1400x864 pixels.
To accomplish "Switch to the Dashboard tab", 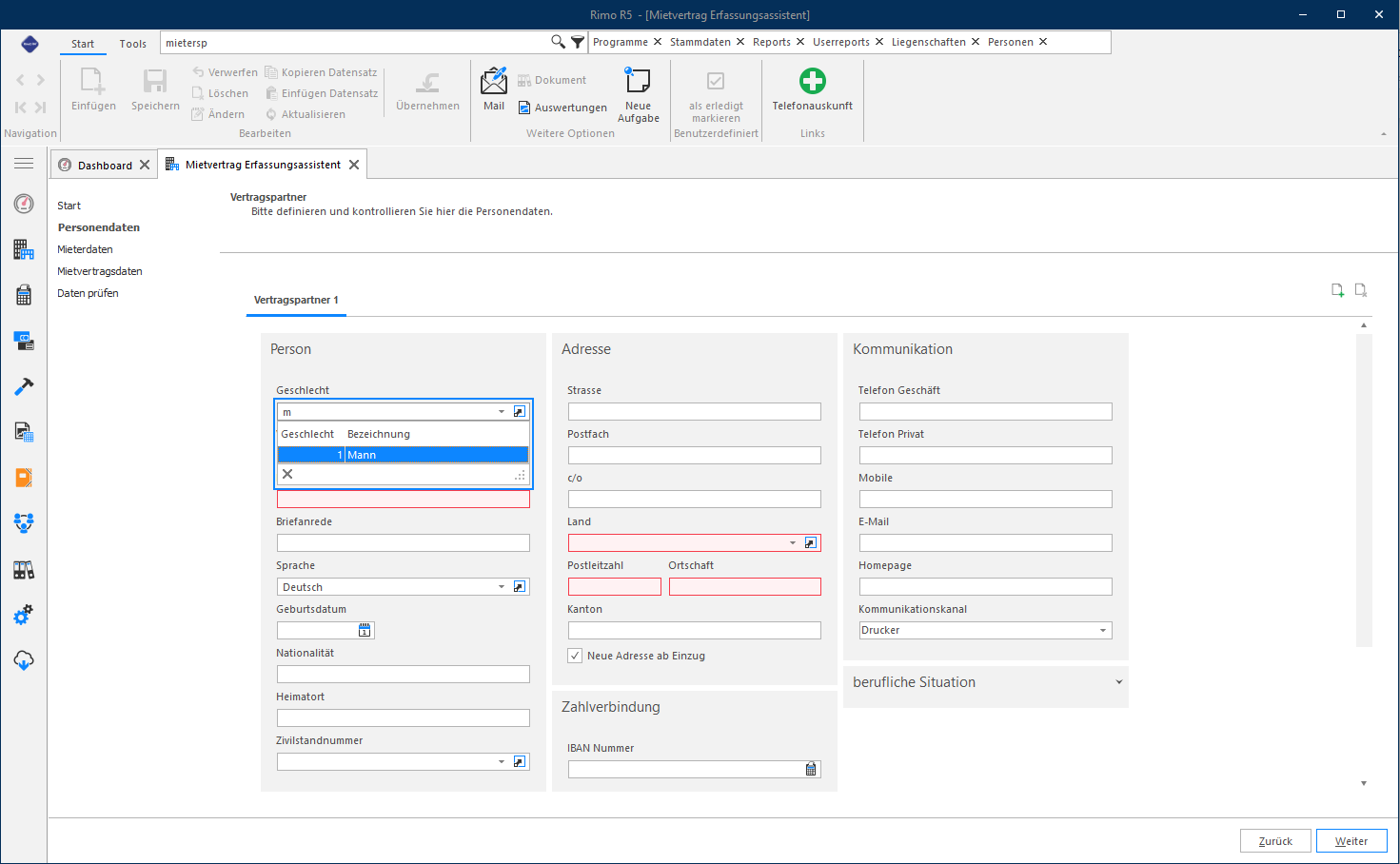I will coord(105,165).
